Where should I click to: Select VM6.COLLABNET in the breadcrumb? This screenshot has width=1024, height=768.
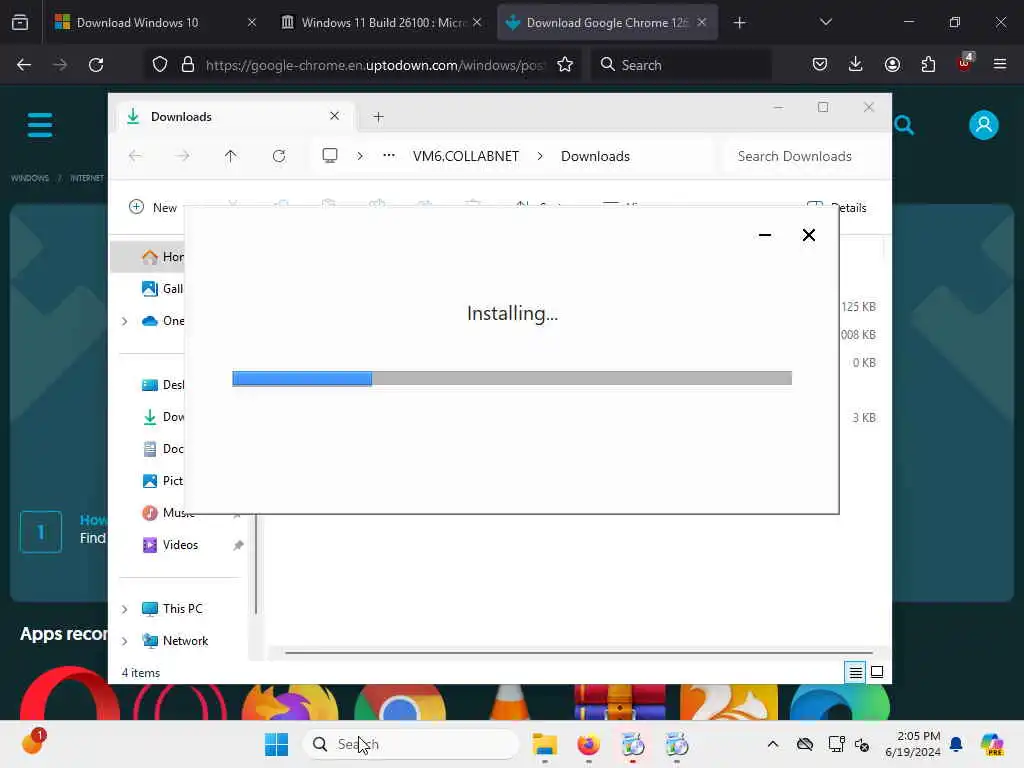[466, 156]
